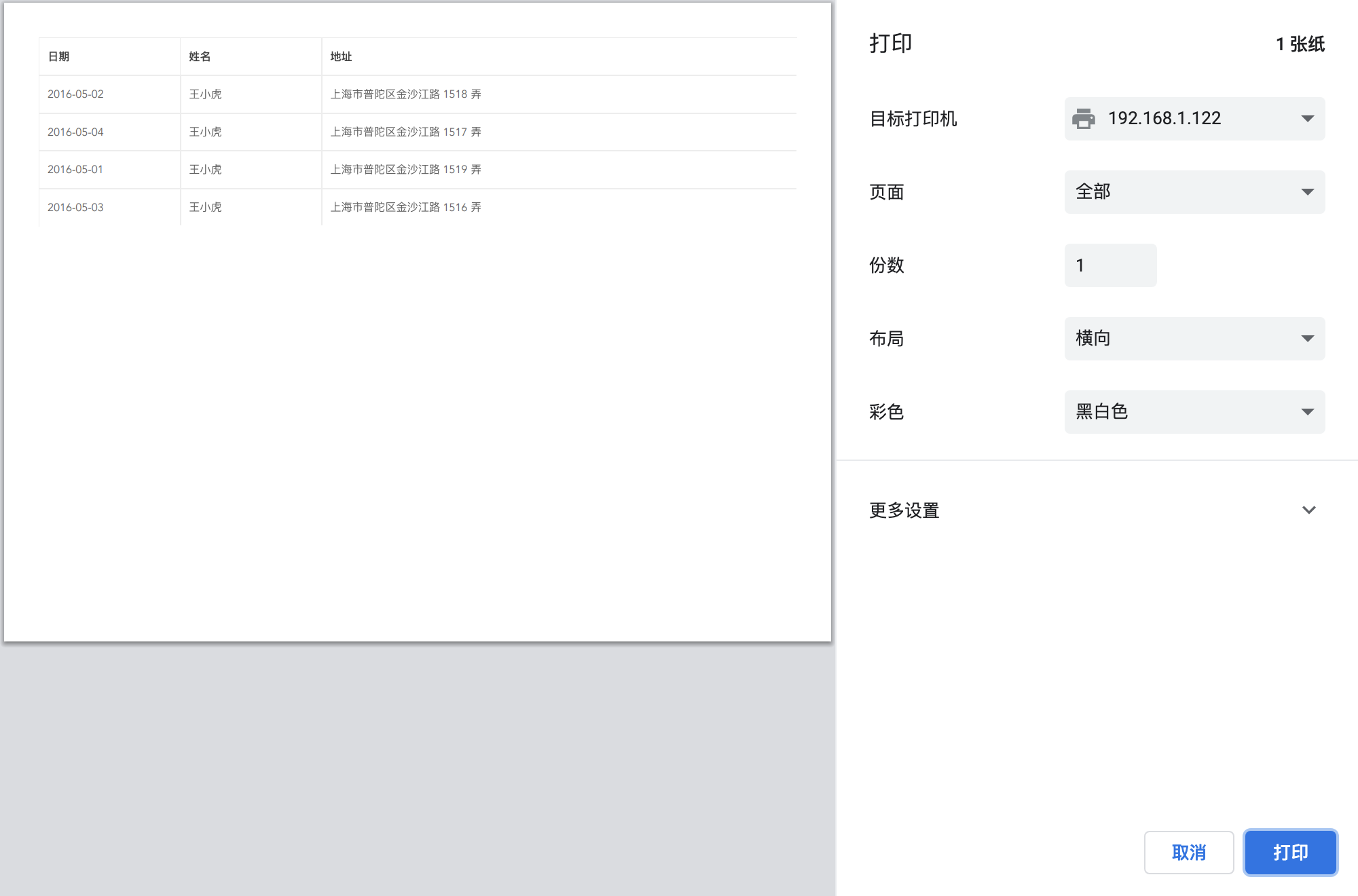
Task: Click the 目标打印机 label
Action: (913, 119)
